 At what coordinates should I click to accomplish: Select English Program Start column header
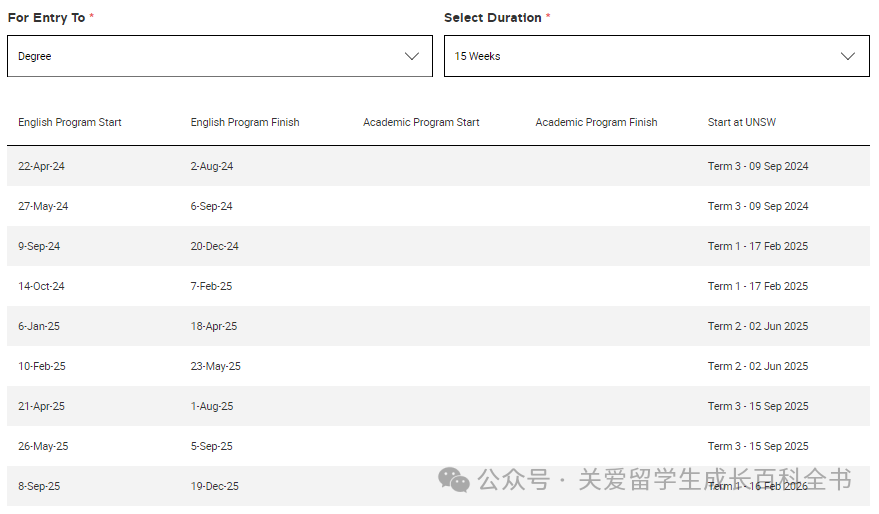(70, 122)
